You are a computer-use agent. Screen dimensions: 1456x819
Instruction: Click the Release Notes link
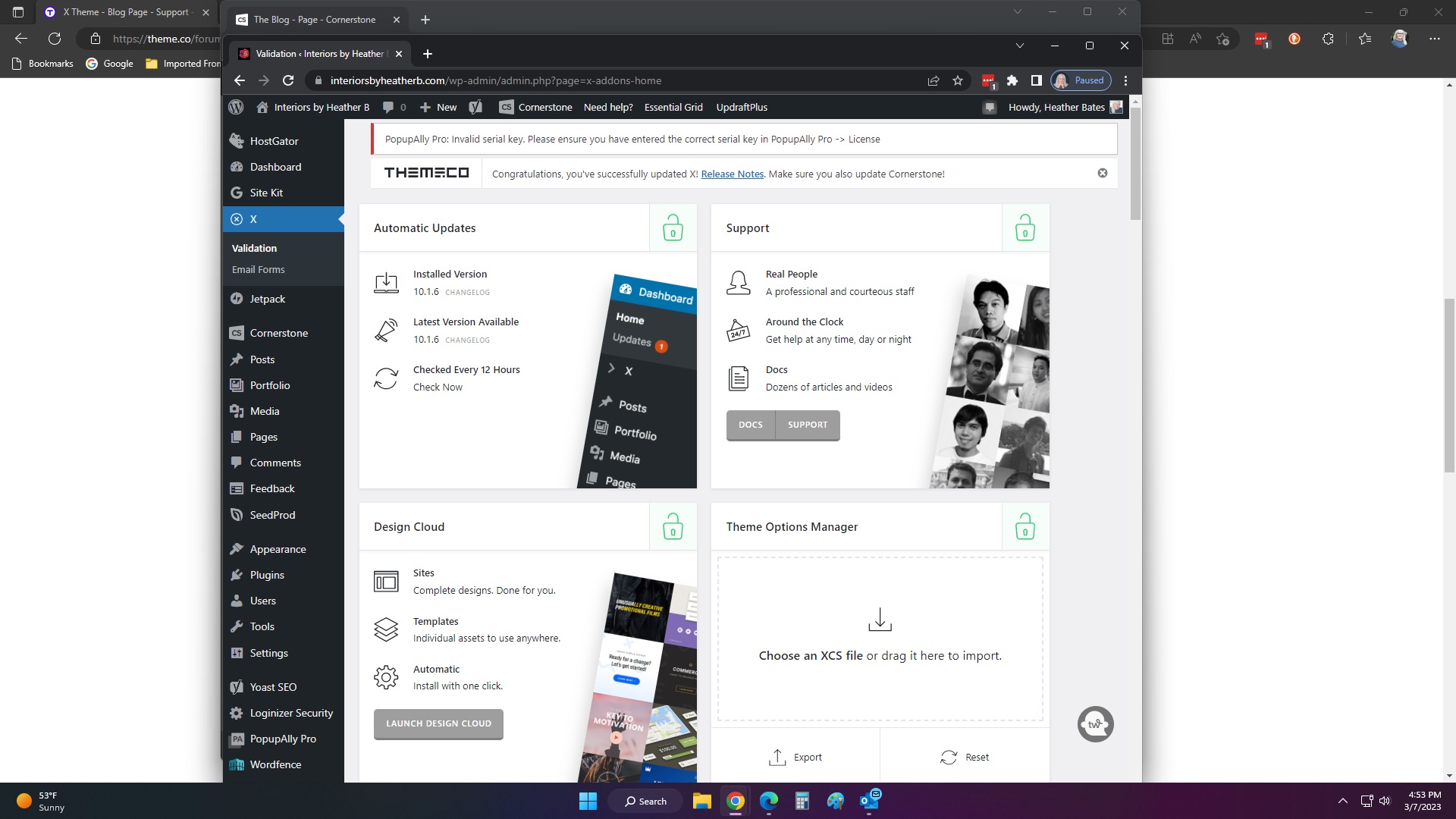(732, 174)
